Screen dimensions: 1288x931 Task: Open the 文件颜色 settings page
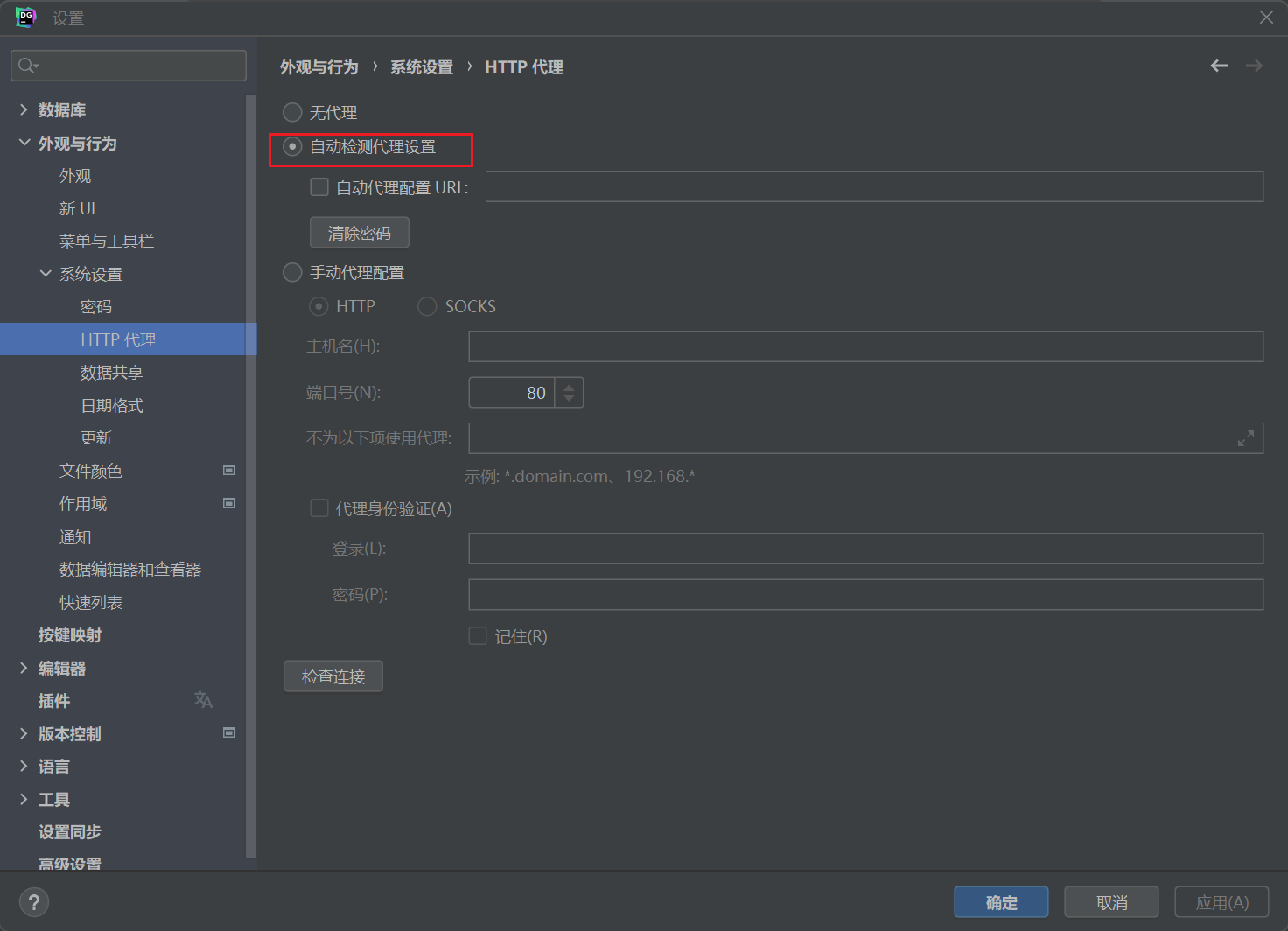click(91, 471)
